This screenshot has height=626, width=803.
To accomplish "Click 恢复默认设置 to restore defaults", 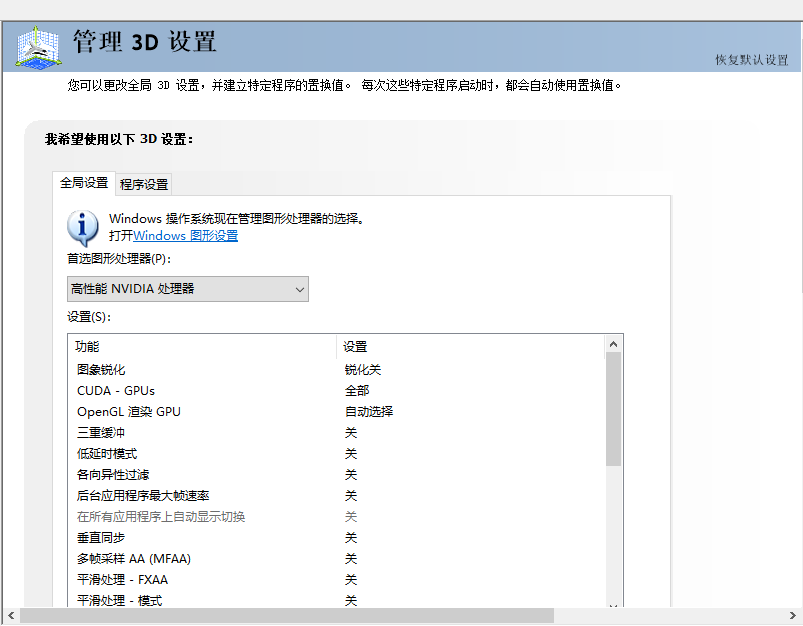I will pos(751,60).
